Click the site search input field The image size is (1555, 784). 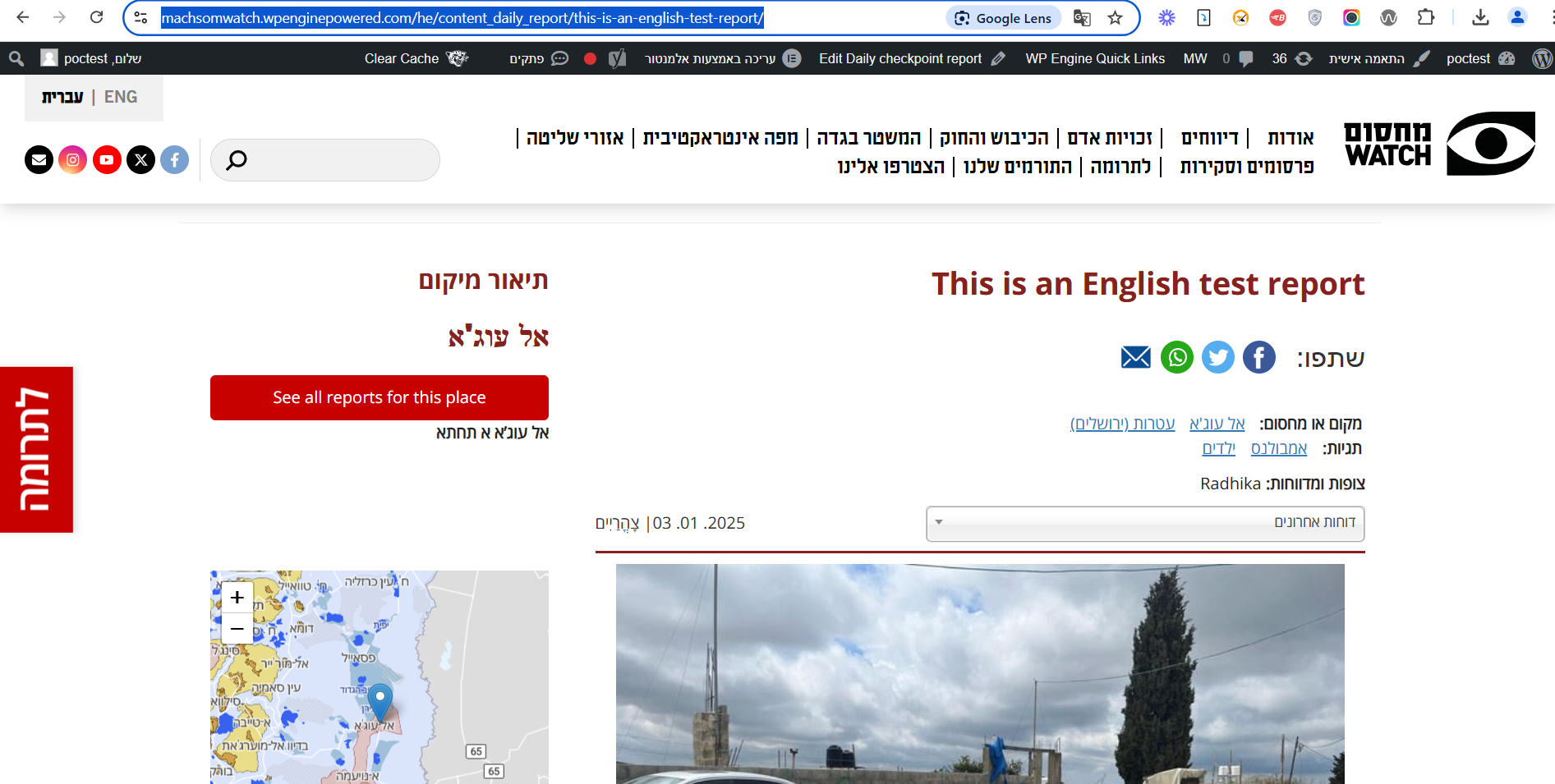pyautogui.click(x=337, y=160)
